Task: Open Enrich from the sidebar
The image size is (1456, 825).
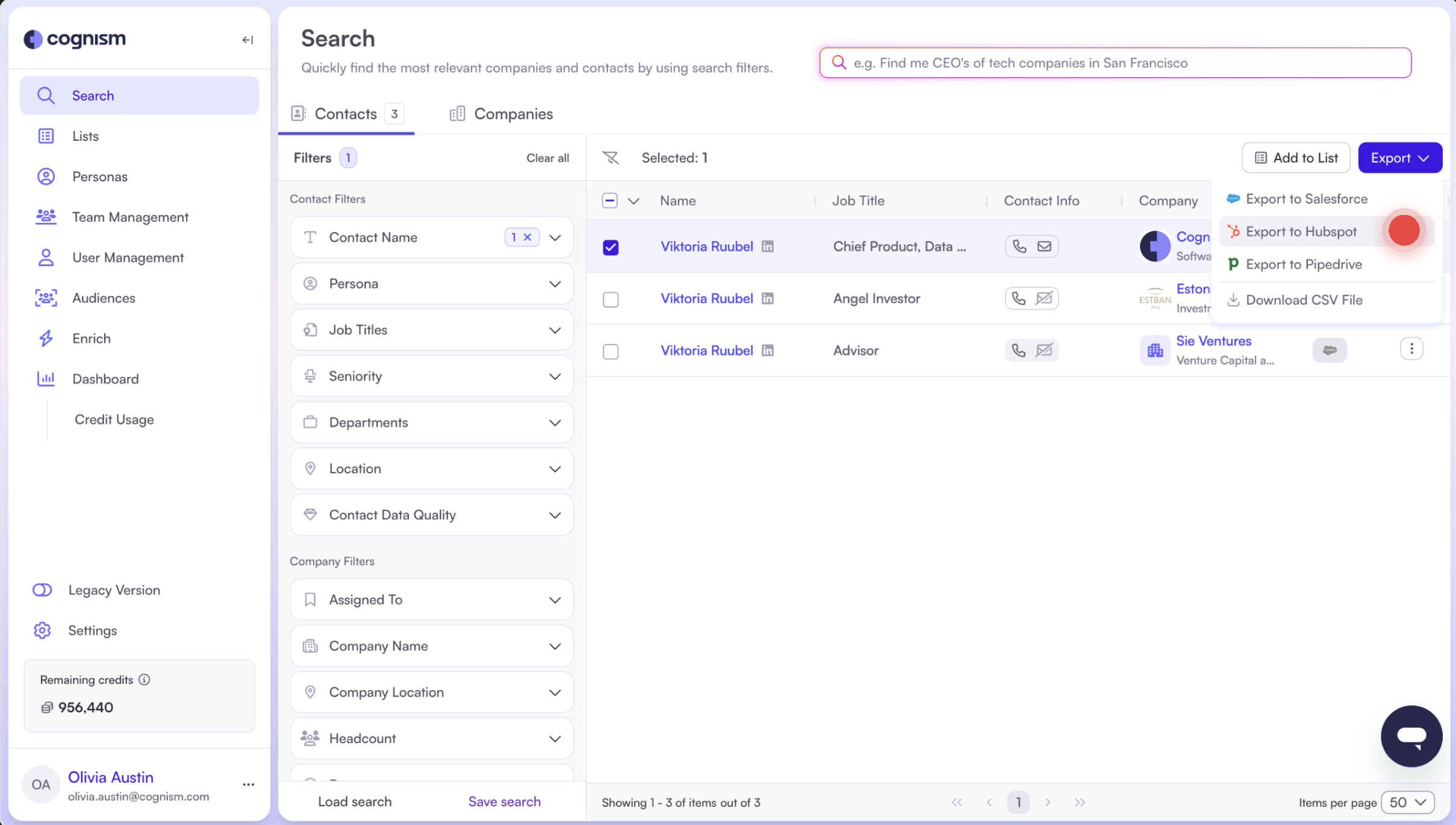Action: click(x=91, y=338)
